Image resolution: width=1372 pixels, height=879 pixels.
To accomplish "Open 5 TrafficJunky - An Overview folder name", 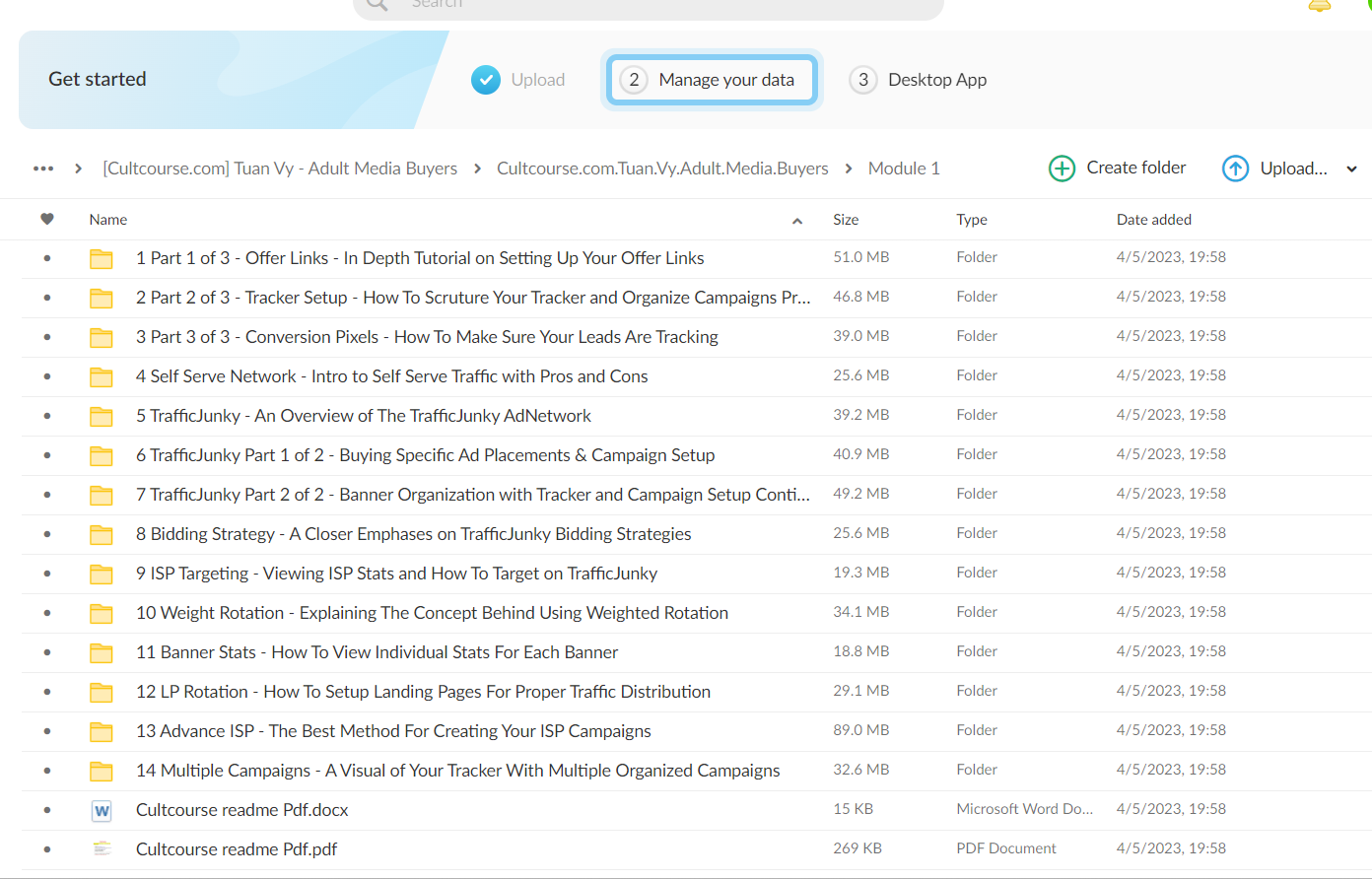I will [x=364, y=416].
